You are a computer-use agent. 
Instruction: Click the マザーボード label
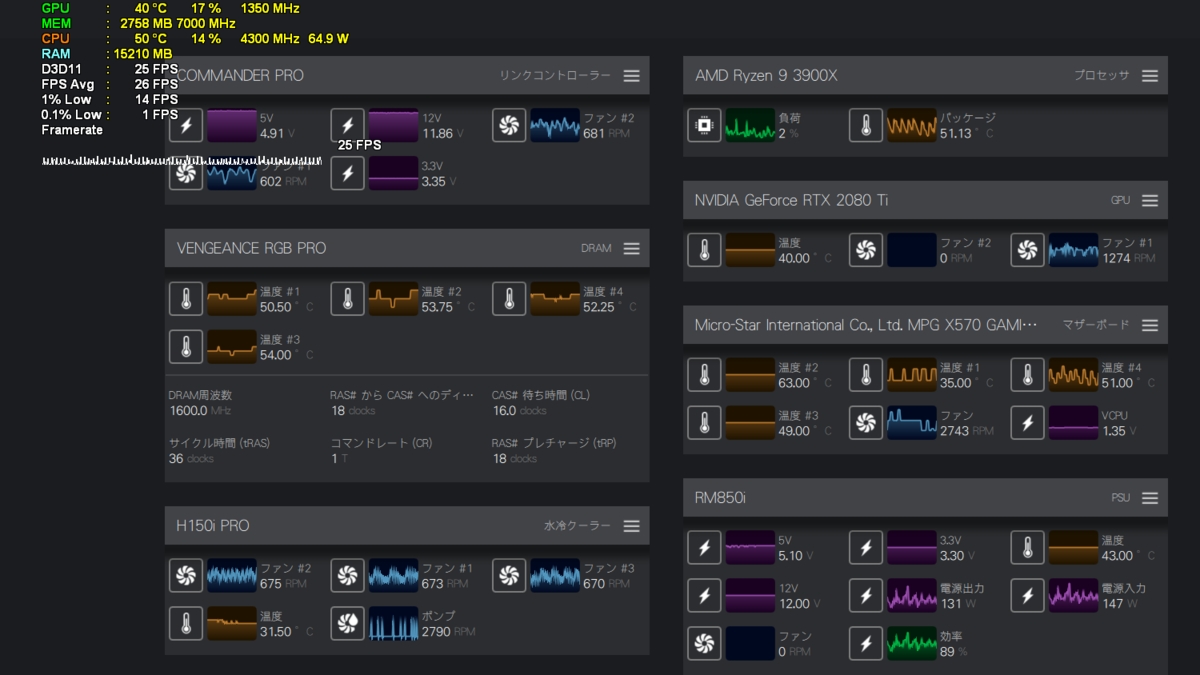(x=1096, y=326)
